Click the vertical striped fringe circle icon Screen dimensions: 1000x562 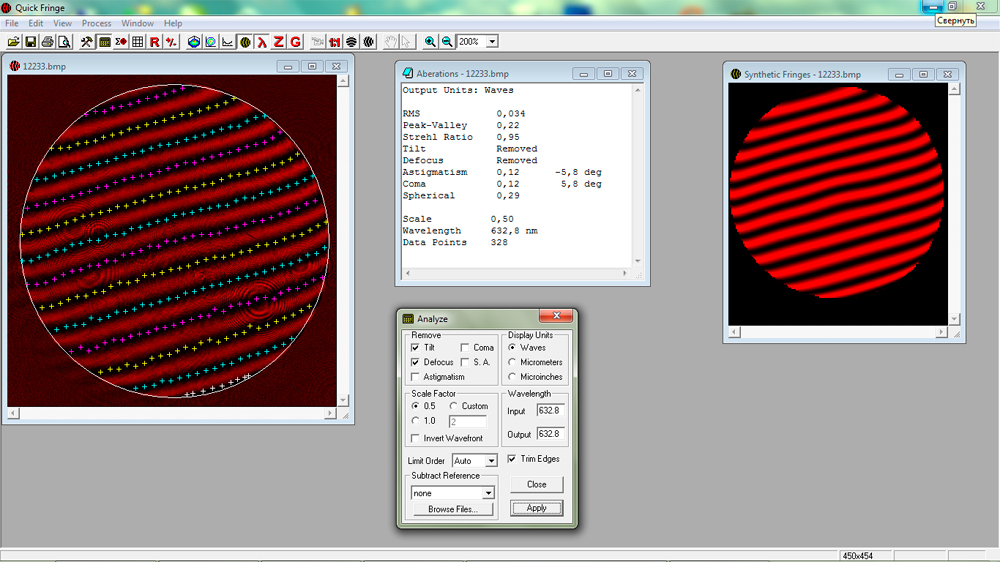click(369, 42)
